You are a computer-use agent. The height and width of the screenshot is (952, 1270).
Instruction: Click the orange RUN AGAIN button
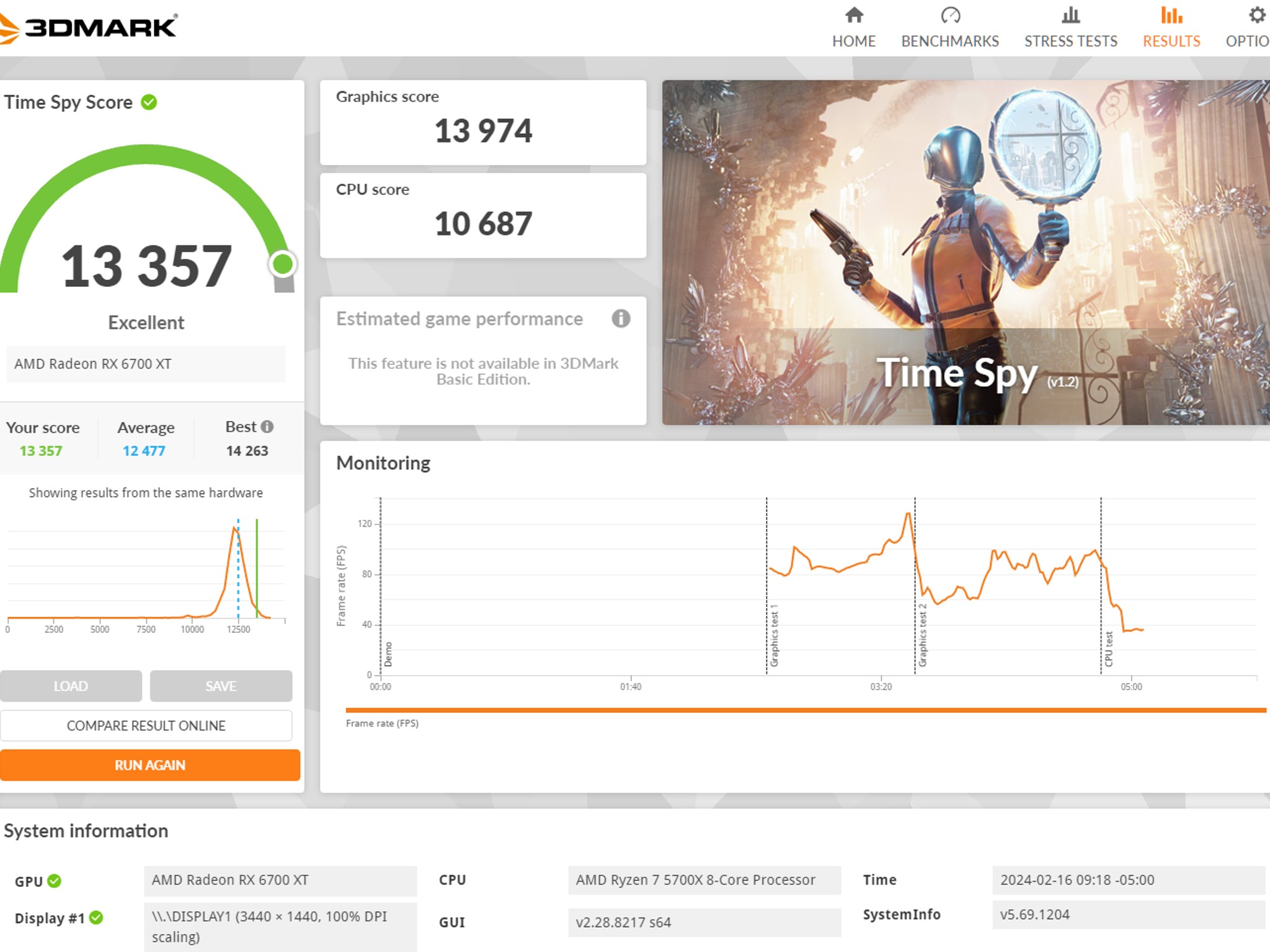click(150, 765)
